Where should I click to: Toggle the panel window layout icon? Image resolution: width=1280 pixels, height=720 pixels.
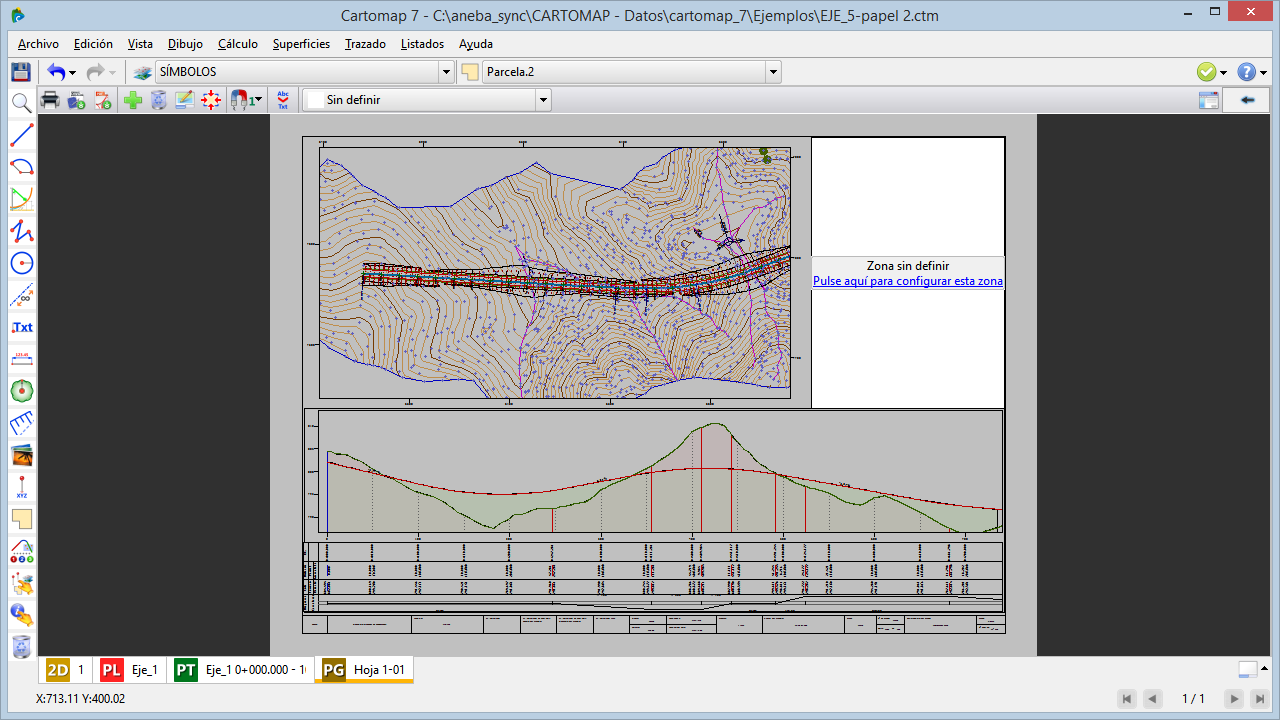tap(1209, 100)
